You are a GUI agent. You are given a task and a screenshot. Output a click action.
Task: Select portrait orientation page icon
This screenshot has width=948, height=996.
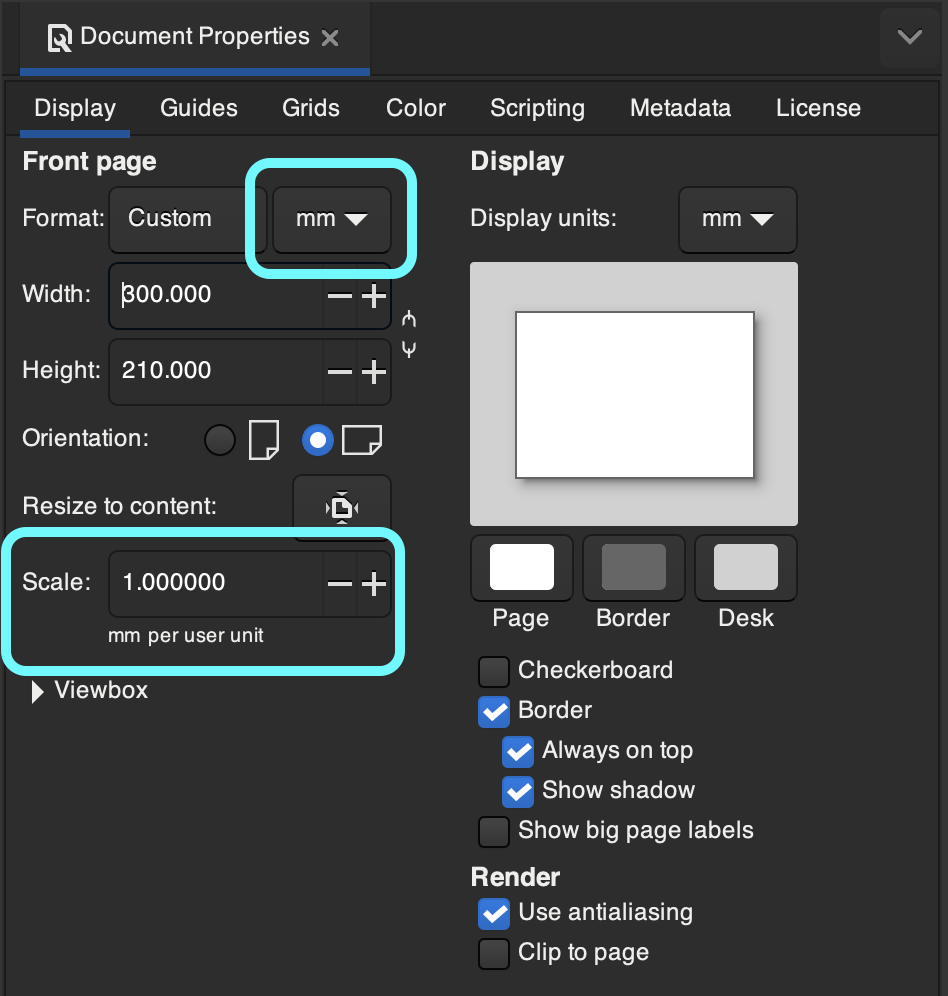(x=264, y=440)
